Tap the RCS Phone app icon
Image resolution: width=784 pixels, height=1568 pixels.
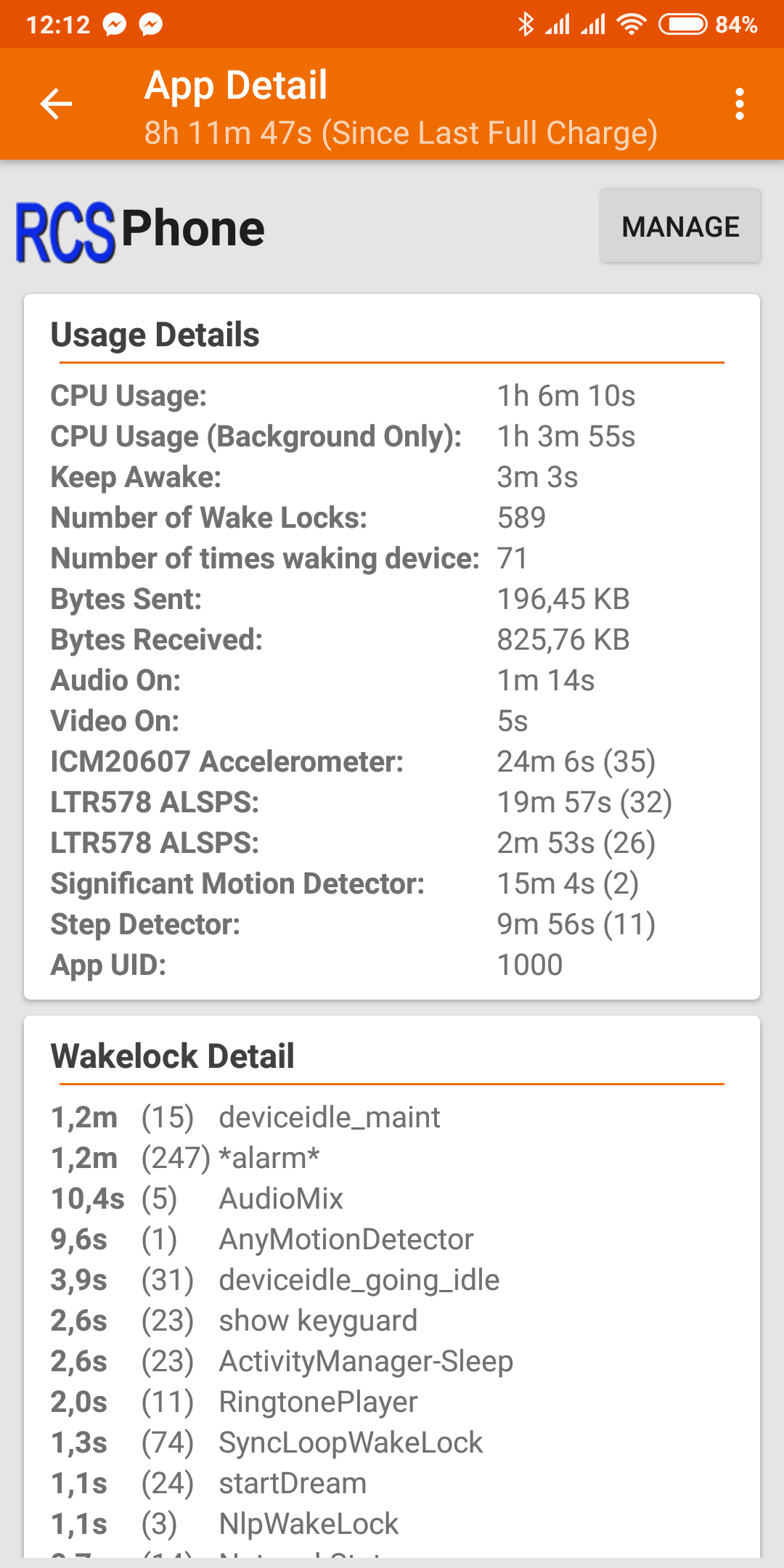[65, 232]
